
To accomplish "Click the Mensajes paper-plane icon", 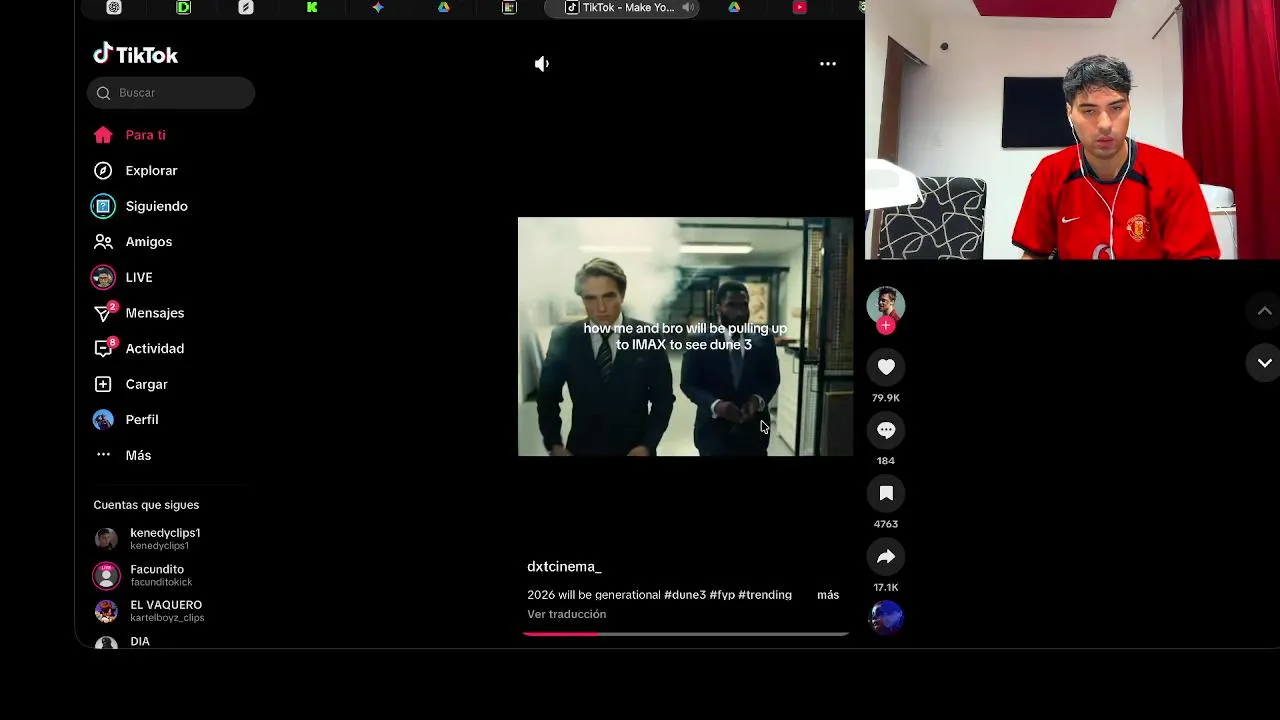I will coord(103,314).
